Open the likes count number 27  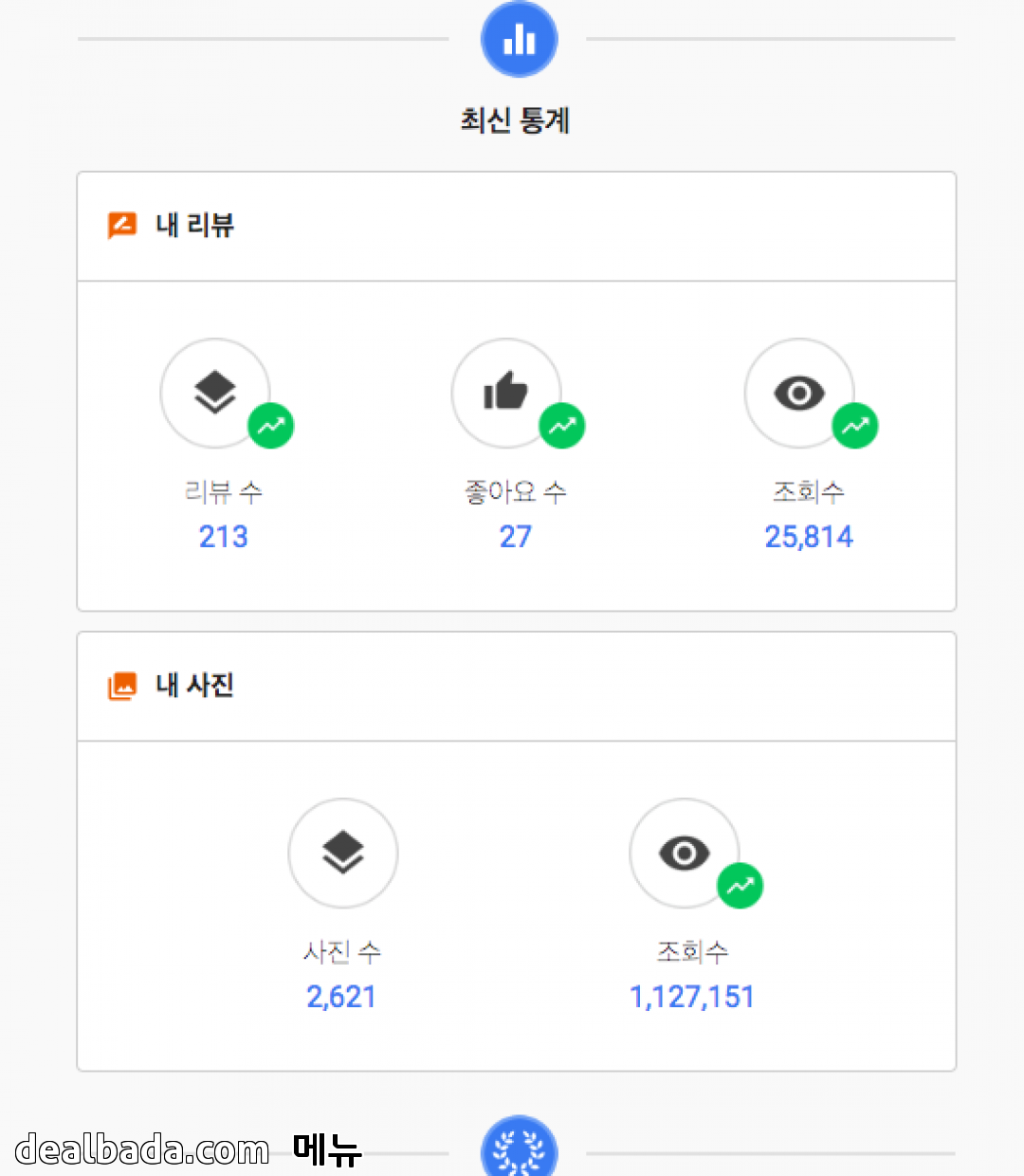pos(515,537)
